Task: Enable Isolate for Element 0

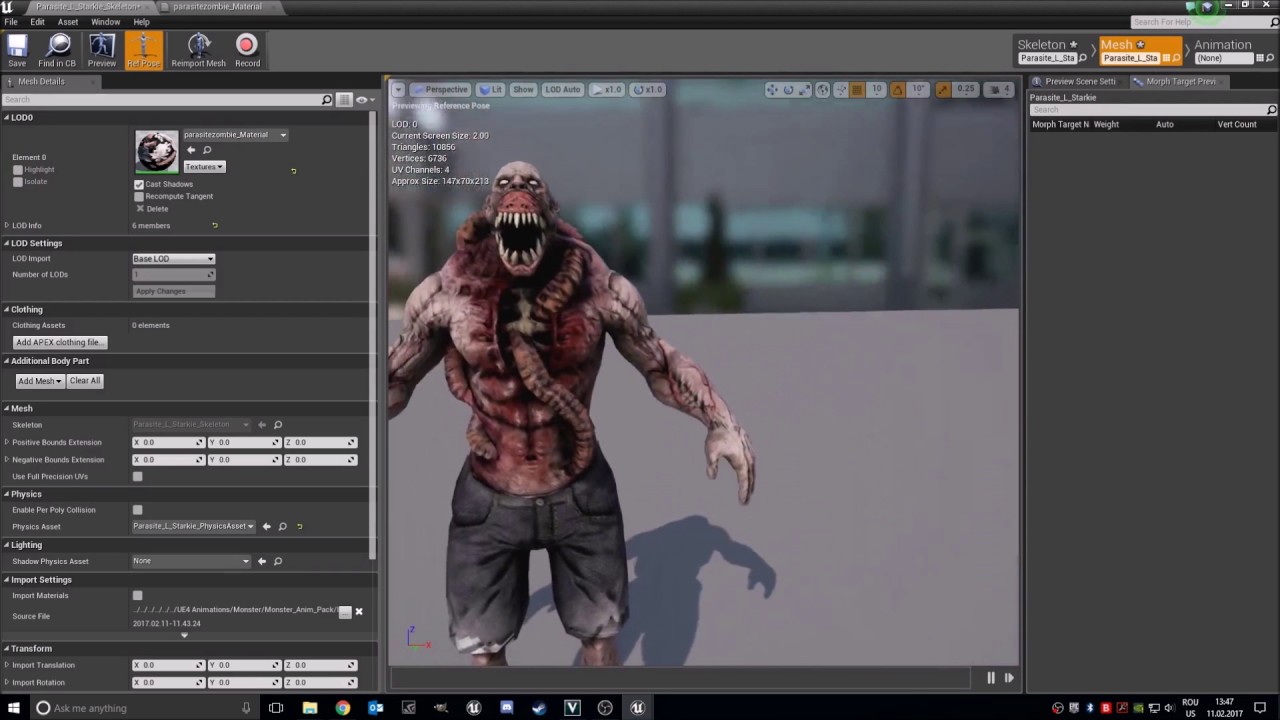Action: coord(18,182)
